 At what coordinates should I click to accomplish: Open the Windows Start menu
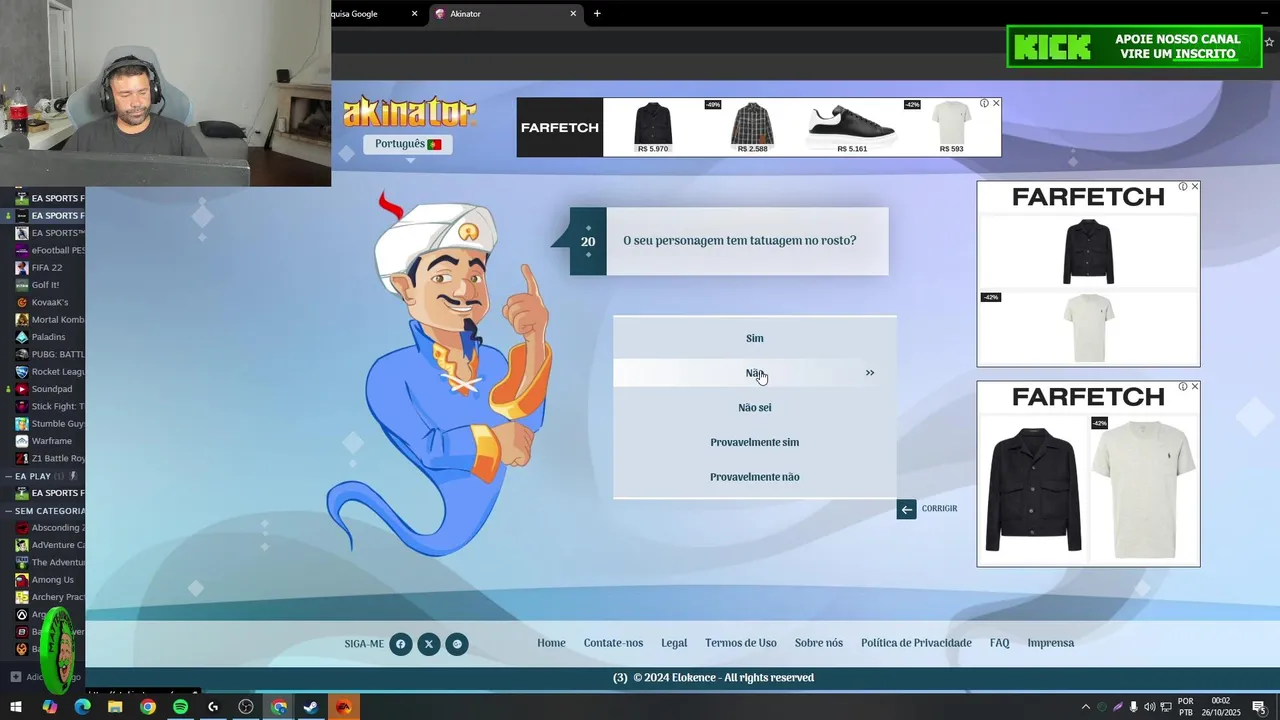click(x=16, y=707)
